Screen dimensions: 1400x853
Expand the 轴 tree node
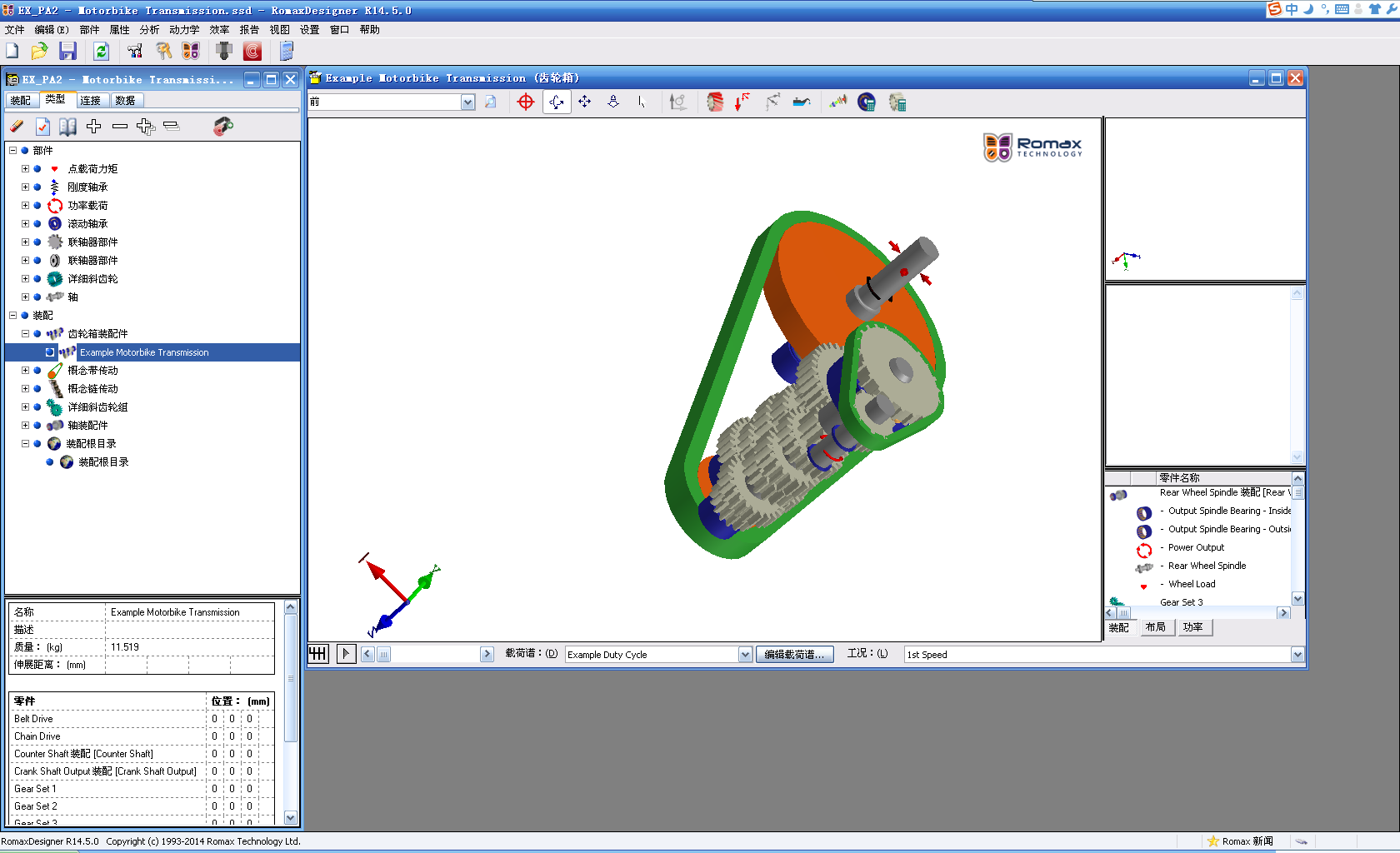pyautogui.click(x=25, y=297)
